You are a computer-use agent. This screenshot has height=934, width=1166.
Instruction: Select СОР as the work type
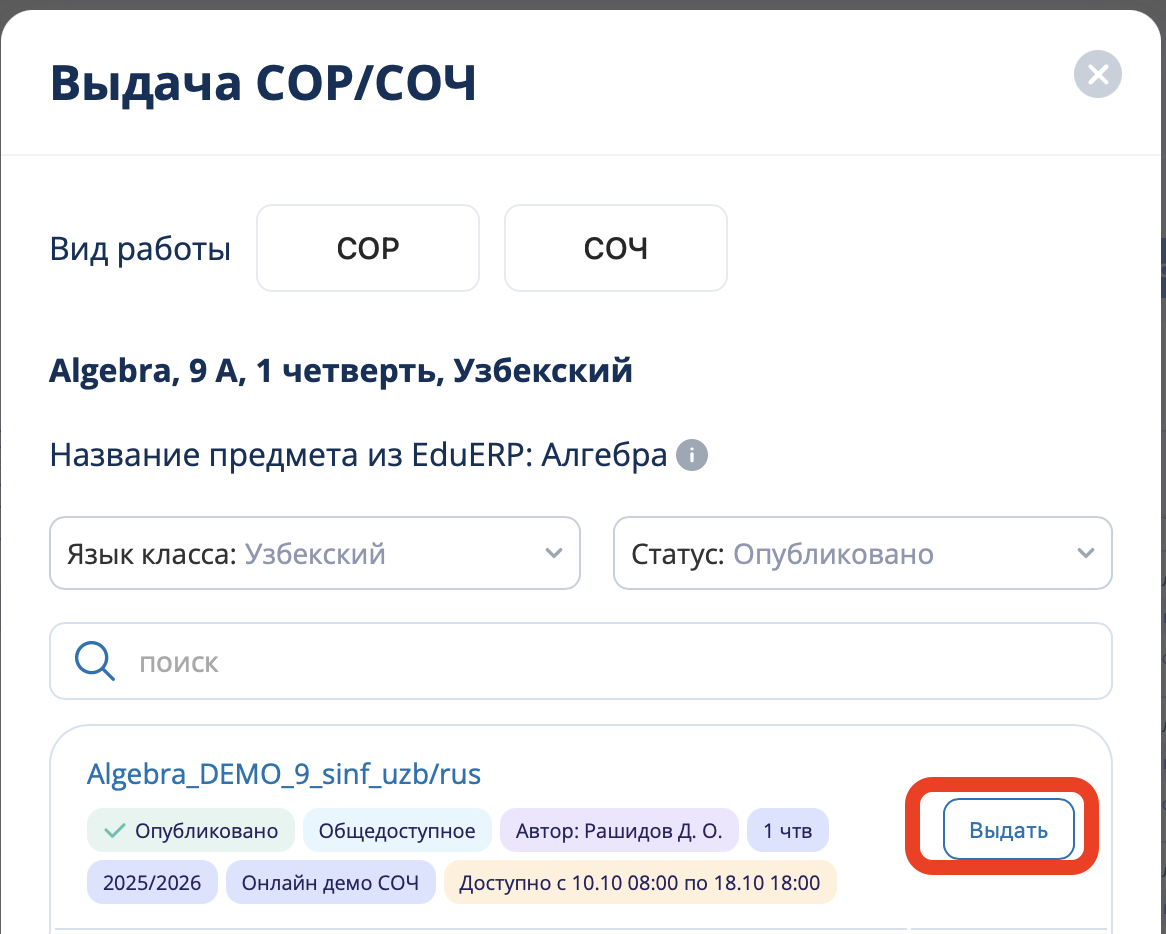368,248
